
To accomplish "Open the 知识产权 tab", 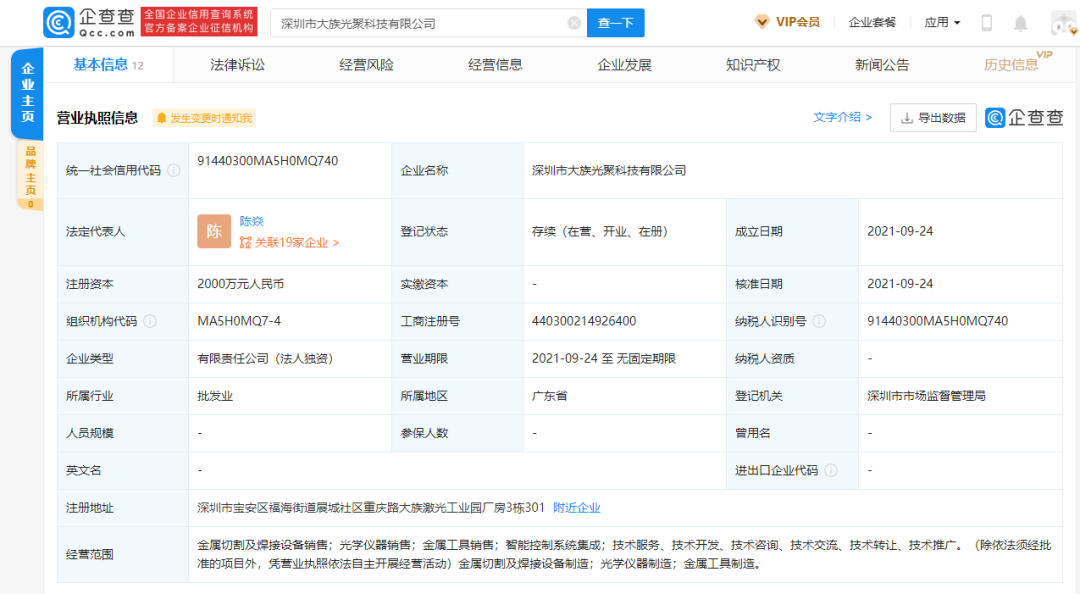I will 752,65.
